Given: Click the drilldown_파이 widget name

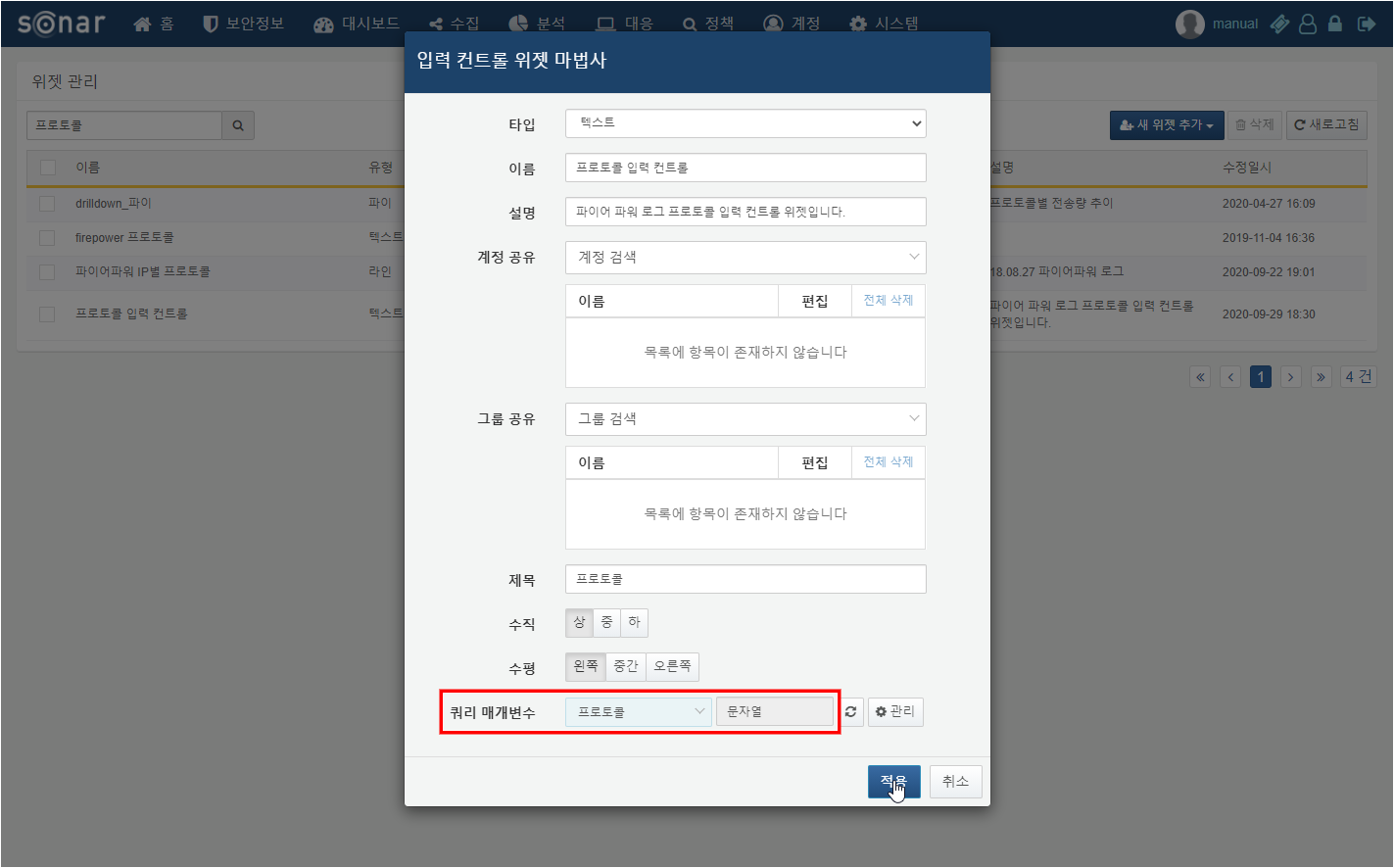Looking at the screenshot, I should (x=114, y=204).
